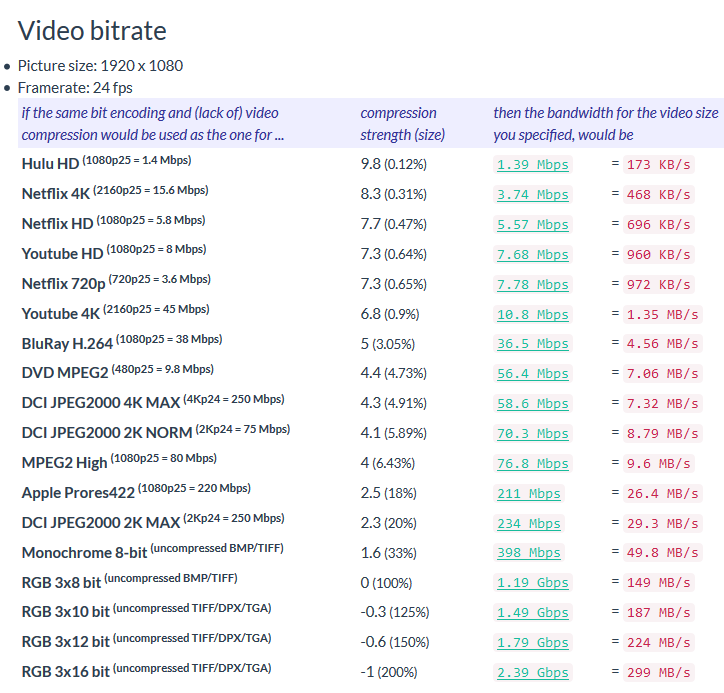The height and width of the screenshot is (693, 724).
Task: Select the RGB 3x12 bit label
Action: coord(66,643)
